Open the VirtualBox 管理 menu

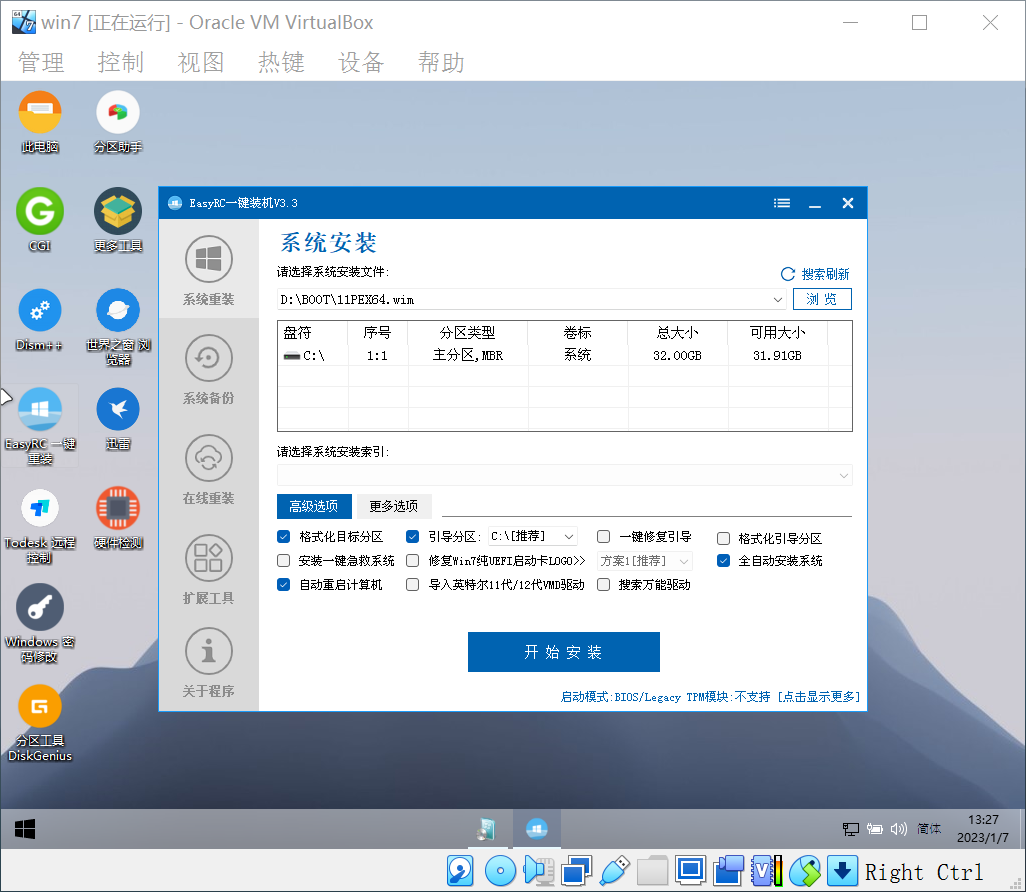pos(41,63)
